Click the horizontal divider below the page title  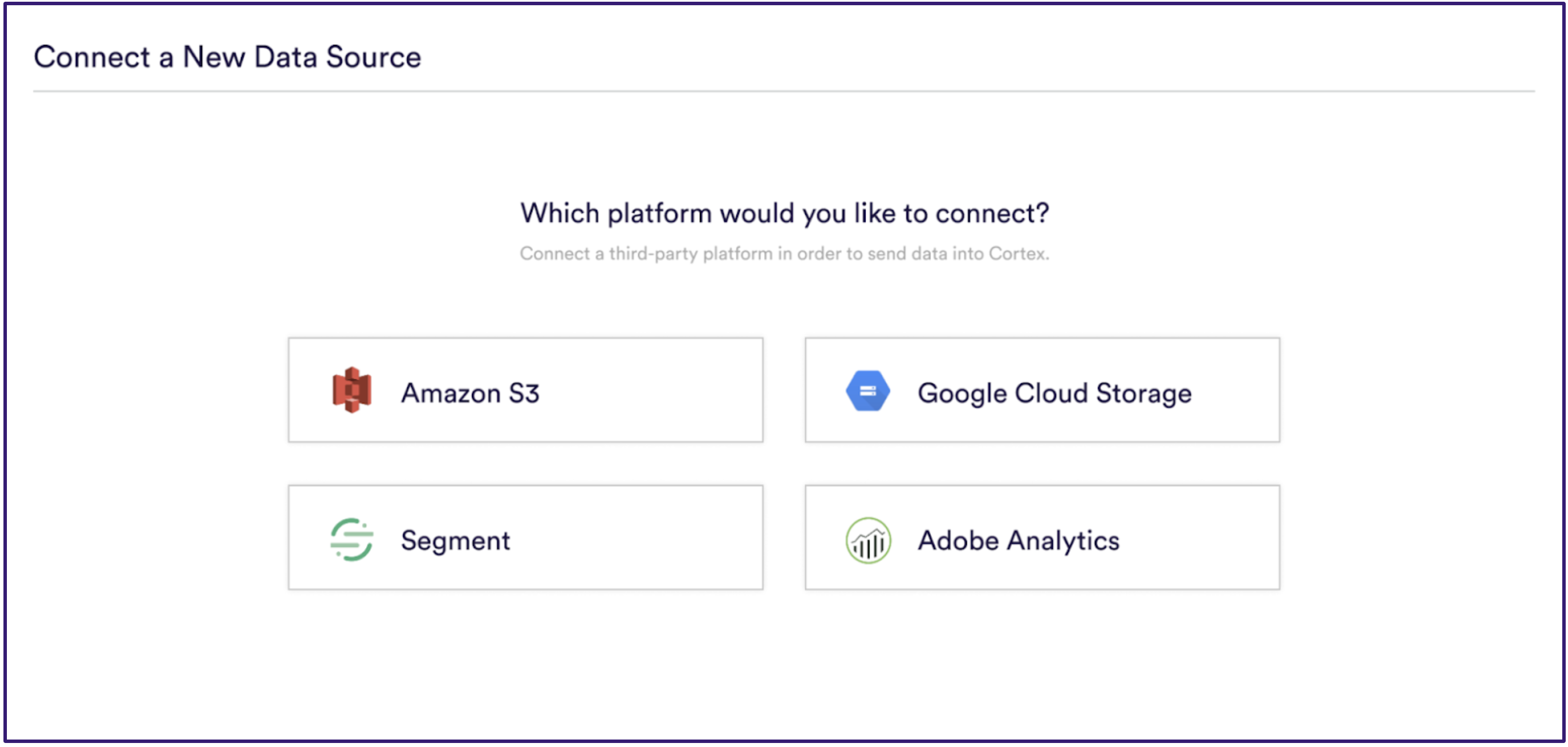[784, 91]
